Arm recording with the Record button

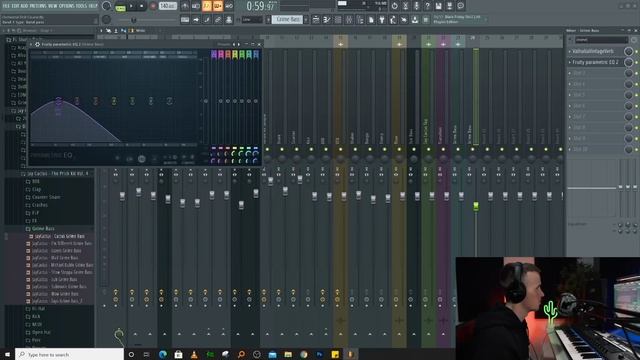tap(153, 6)
